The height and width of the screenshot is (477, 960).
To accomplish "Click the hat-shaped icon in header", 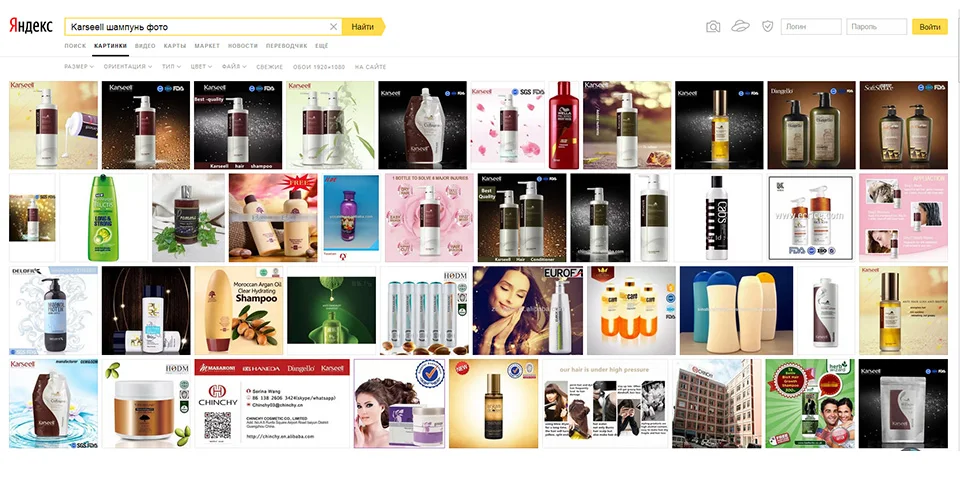I will (740, 26).
